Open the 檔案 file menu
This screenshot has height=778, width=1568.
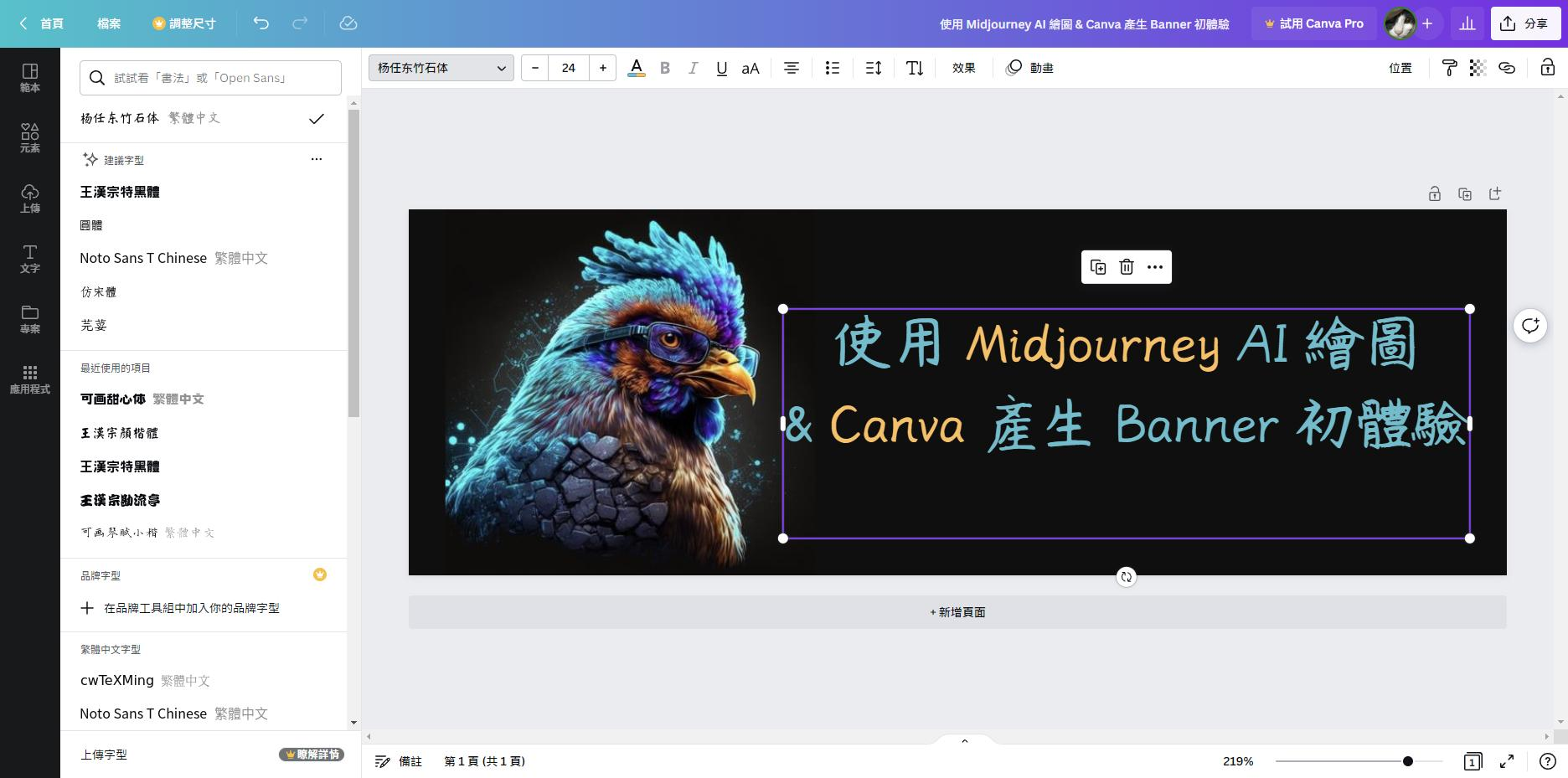tap(109, 23)
